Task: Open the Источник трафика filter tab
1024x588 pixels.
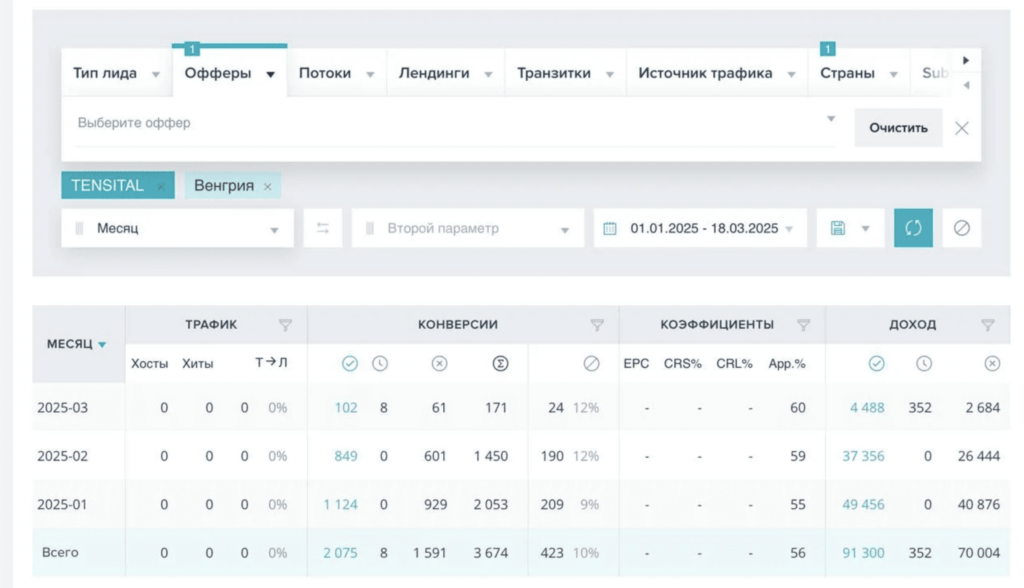Action: tap(717, 73)
